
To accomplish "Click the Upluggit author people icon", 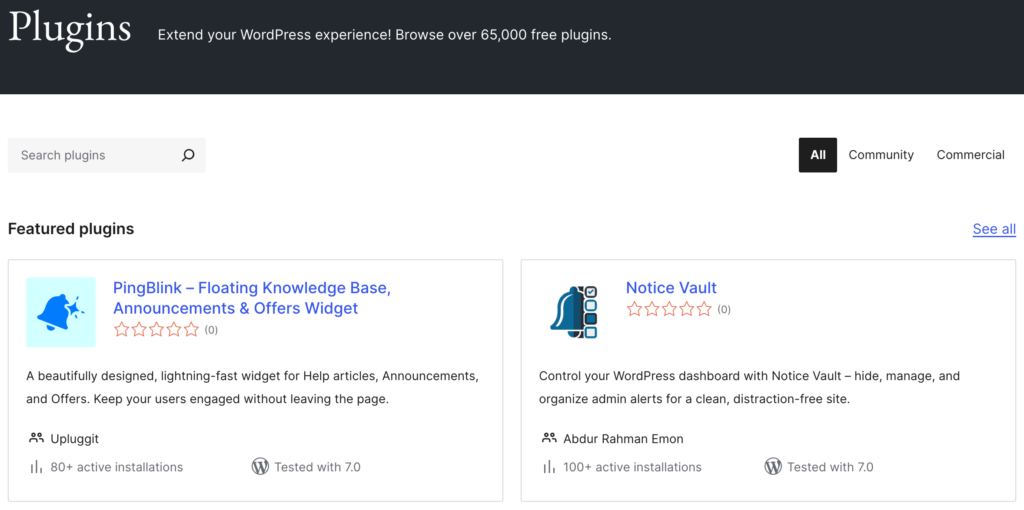I will click(37, 438).
